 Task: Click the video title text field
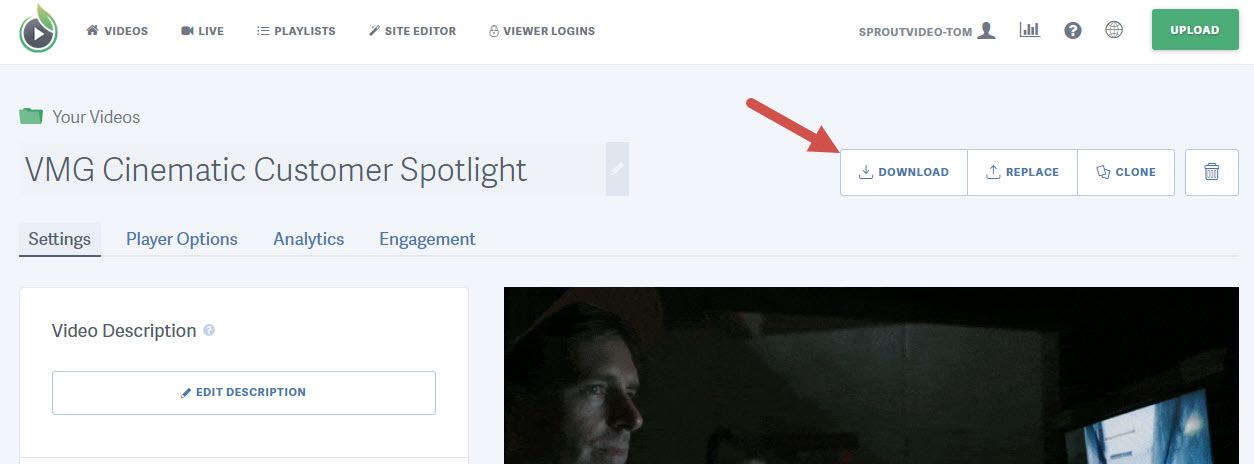(x=312, y=169)
